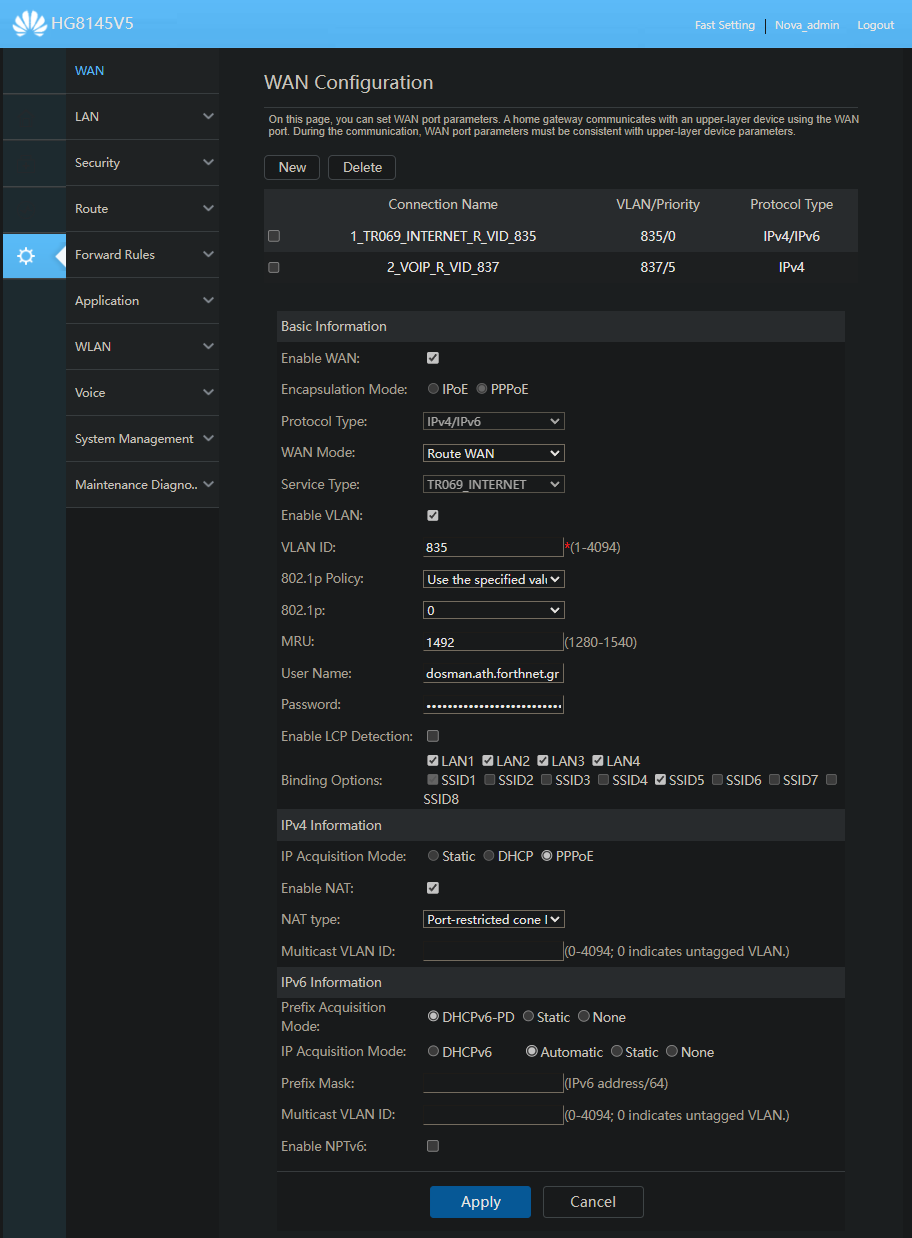Viewport: 912px width, 1238px height.
Task: Toggle the SSID3 binding checkbox
Action: pyautogui.click(x=547, y=780)
